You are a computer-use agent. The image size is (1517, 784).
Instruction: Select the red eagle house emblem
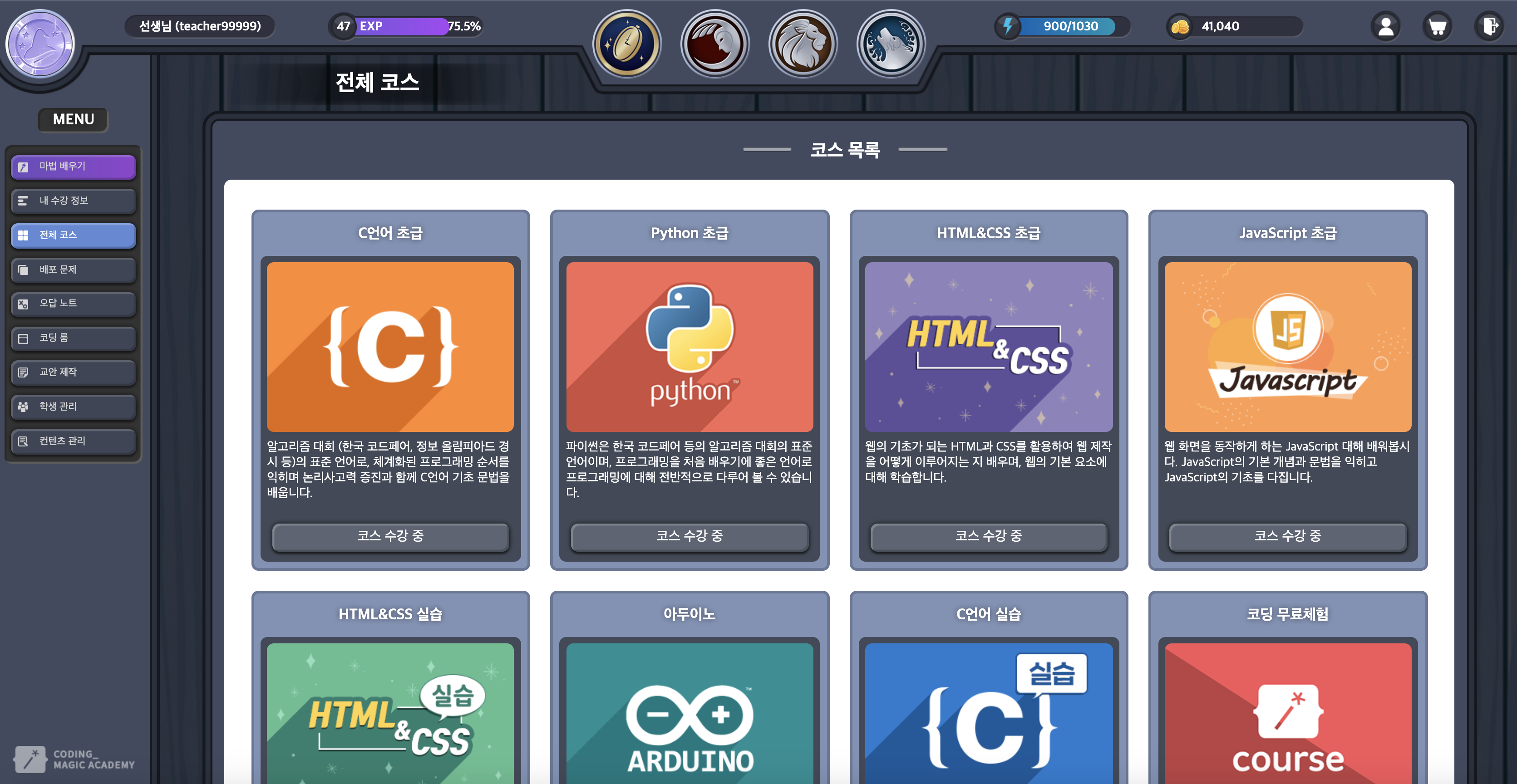[715, 44]
